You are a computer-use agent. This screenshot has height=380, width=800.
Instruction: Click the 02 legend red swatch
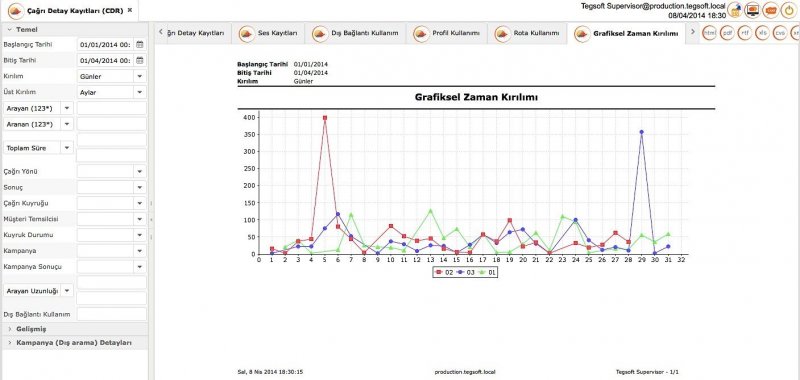point(439,273)
